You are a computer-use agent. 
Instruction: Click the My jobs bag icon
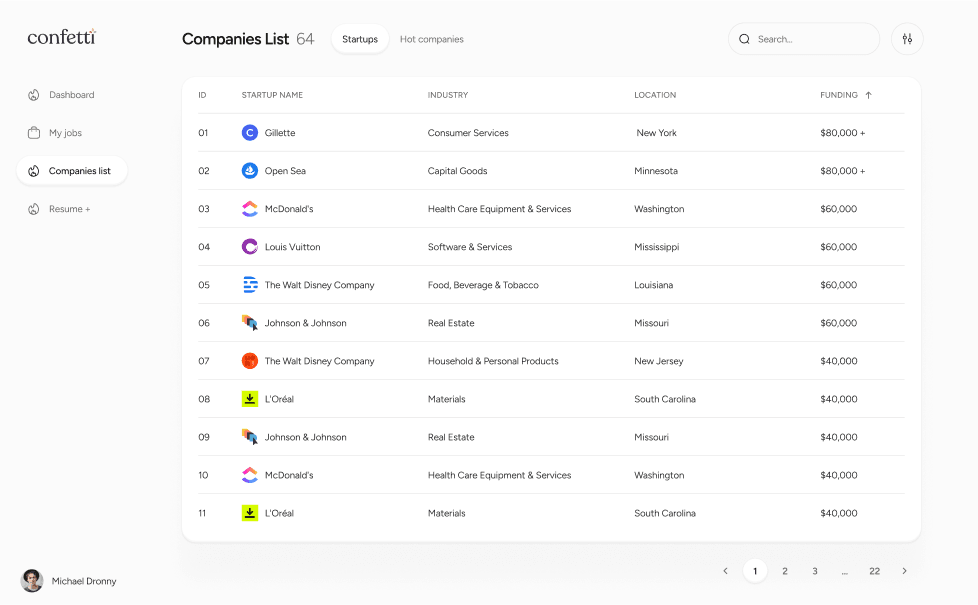[x=32, y=132]
